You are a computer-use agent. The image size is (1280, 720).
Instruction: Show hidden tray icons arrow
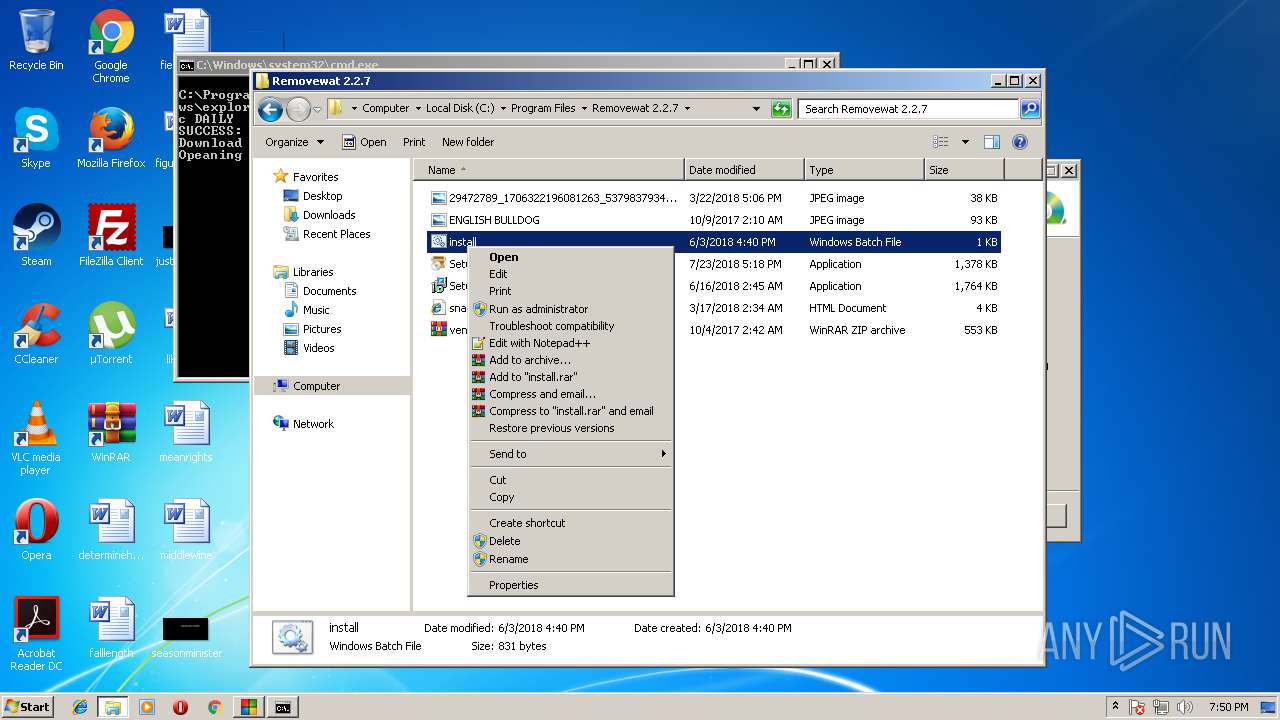(1115, 707)
